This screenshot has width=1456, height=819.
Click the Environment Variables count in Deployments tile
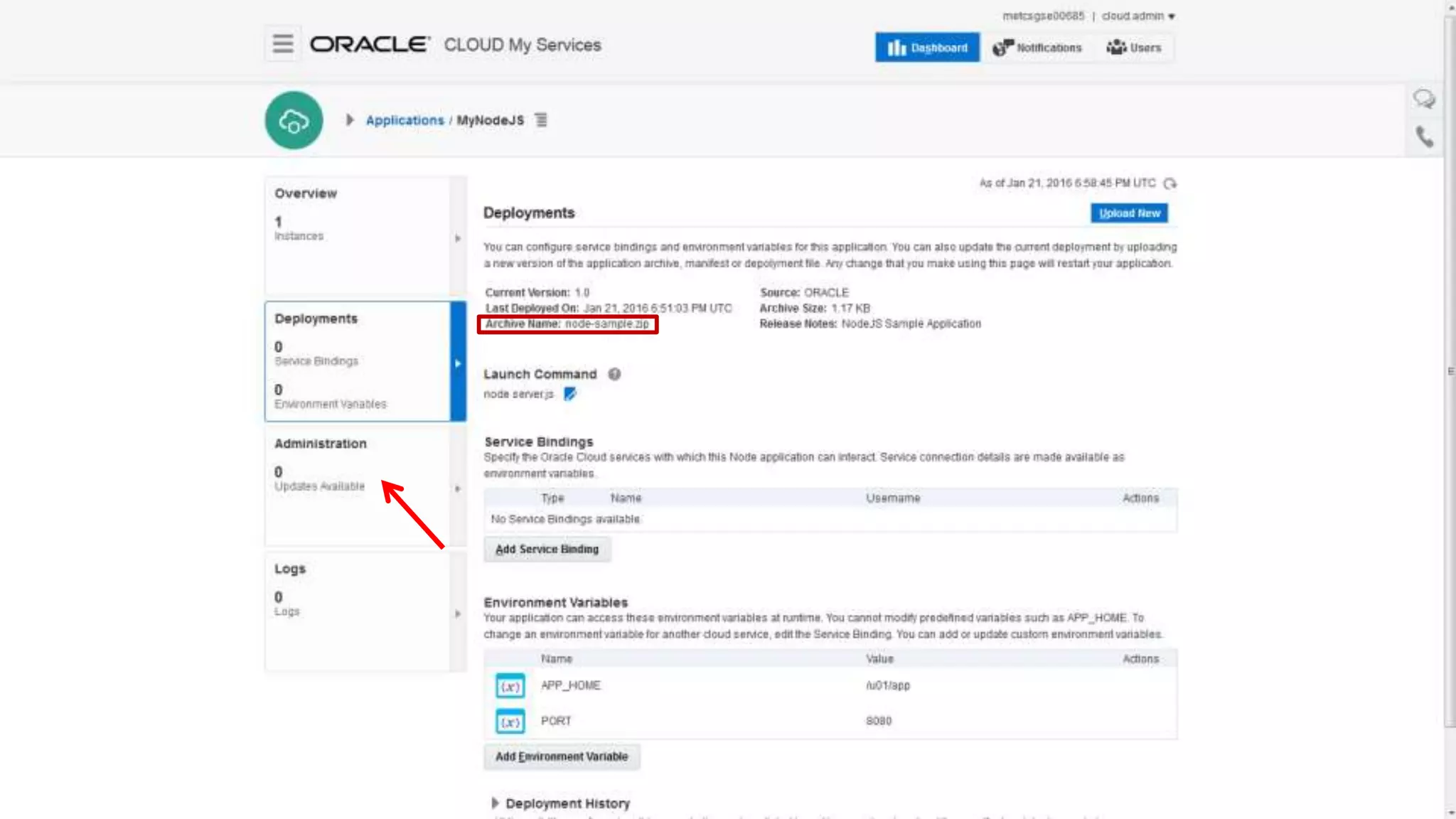[278, 390]
